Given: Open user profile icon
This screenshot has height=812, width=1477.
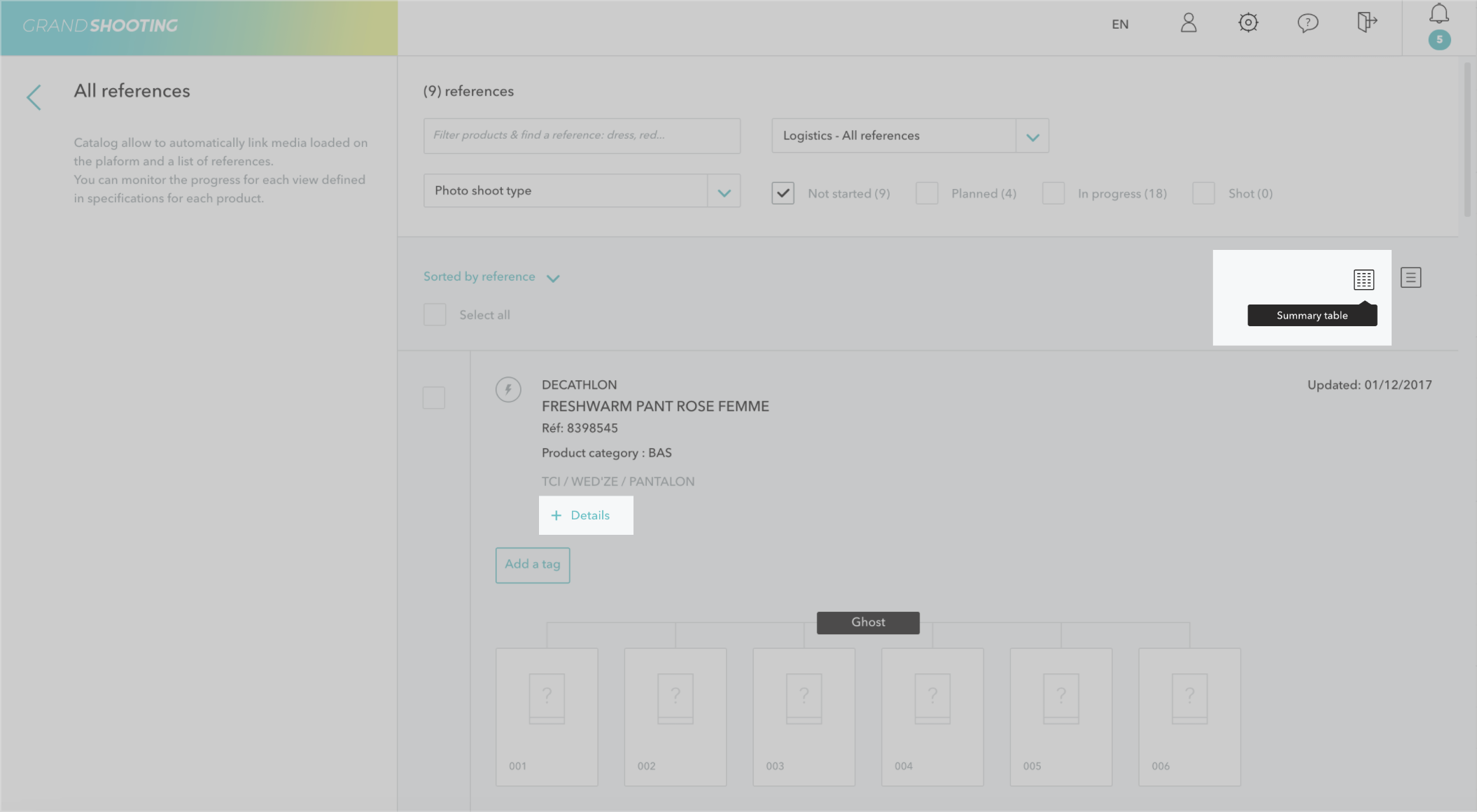Looking at the screenshot, I should pos(1189,24).
